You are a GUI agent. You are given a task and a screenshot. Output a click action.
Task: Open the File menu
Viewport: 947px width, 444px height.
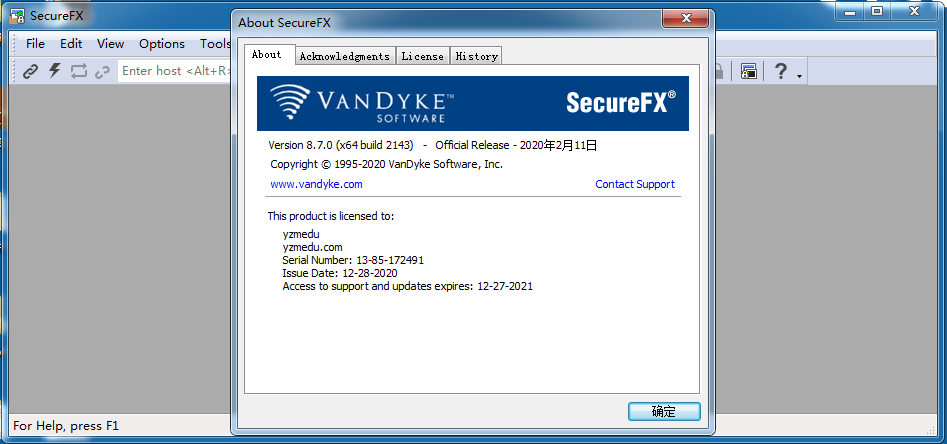[x=35, y=43]
